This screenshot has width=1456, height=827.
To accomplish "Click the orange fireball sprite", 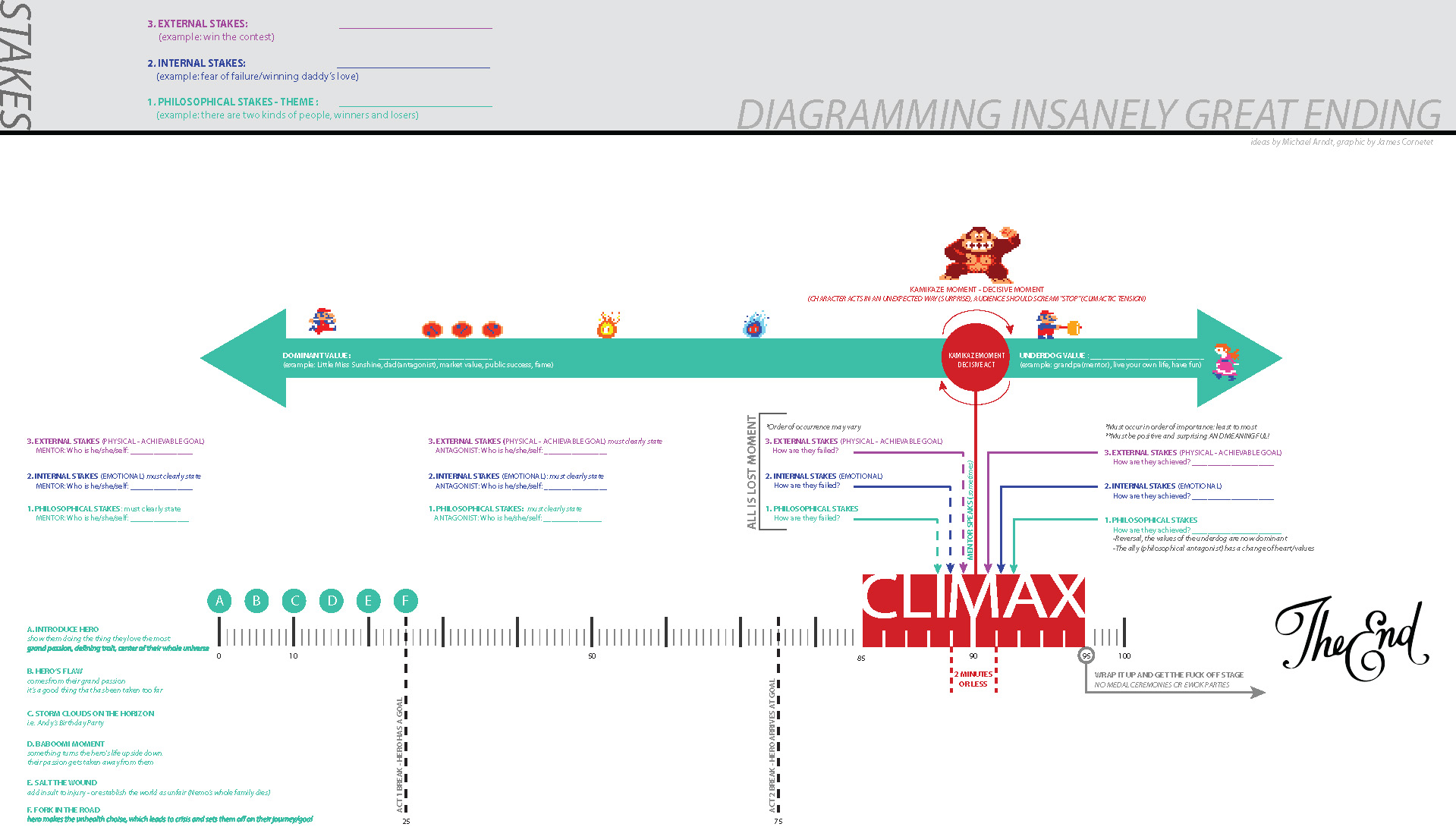I will click(x=607, y=325).
